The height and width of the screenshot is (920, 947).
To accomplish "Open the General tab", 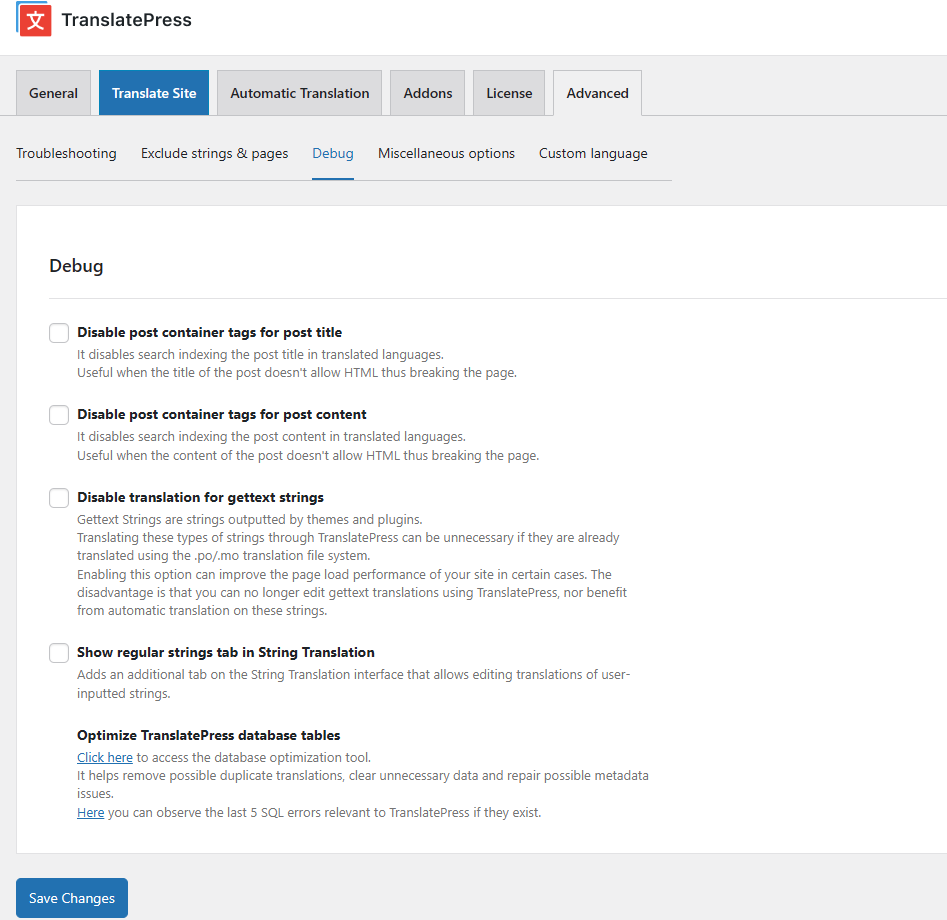I will pos(53,93).
